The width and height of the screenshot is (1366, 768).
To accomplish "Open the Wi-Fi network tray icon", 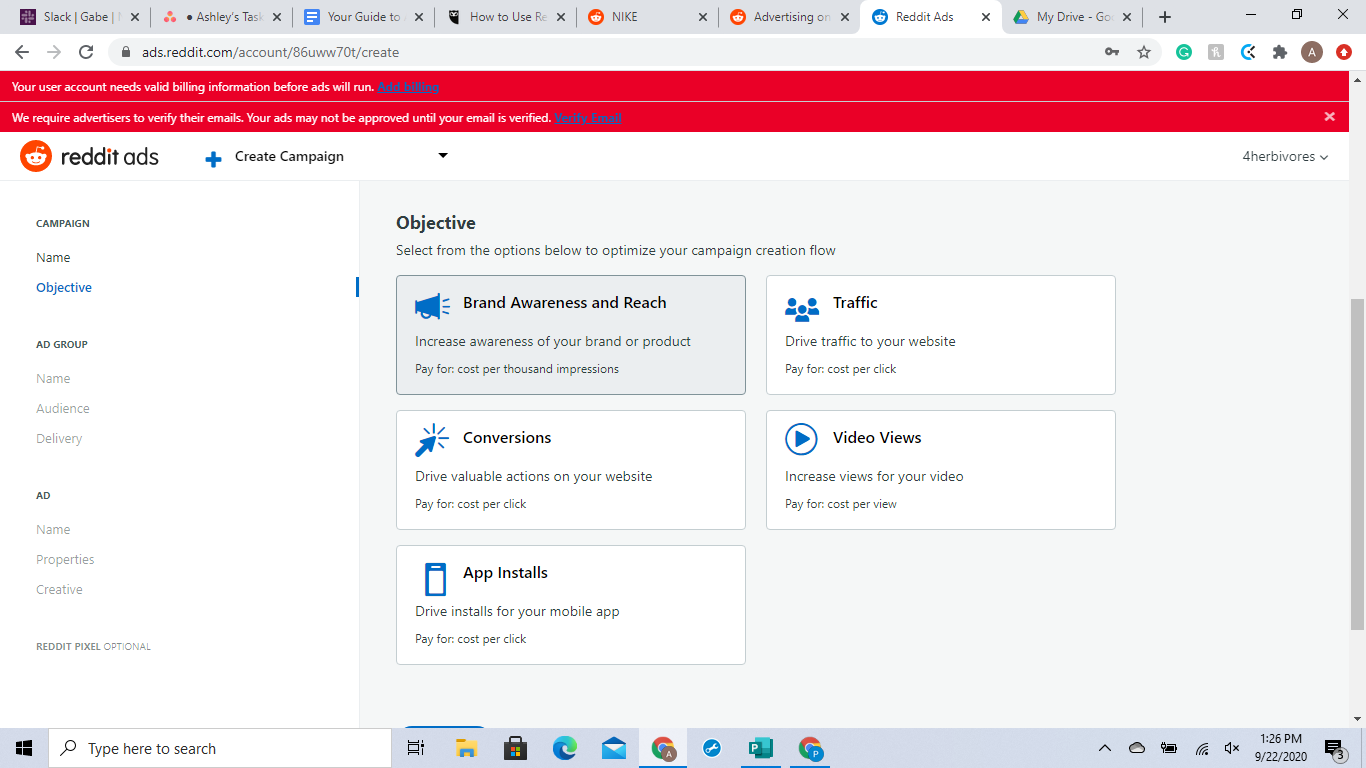I will pyautogui.click(x=1202, y=748).
